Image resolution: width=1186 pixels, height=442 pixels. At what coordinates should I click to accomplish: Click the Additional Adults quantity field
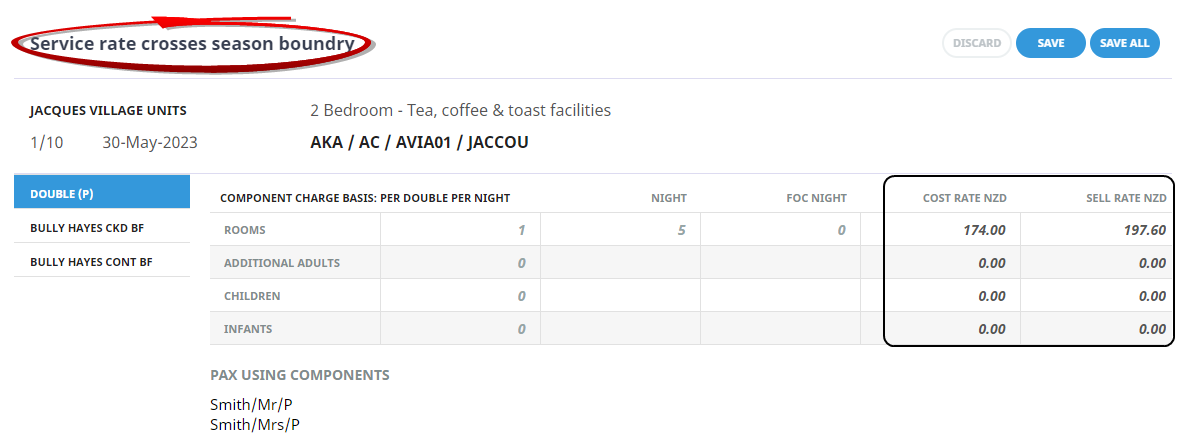pos(460,263)
